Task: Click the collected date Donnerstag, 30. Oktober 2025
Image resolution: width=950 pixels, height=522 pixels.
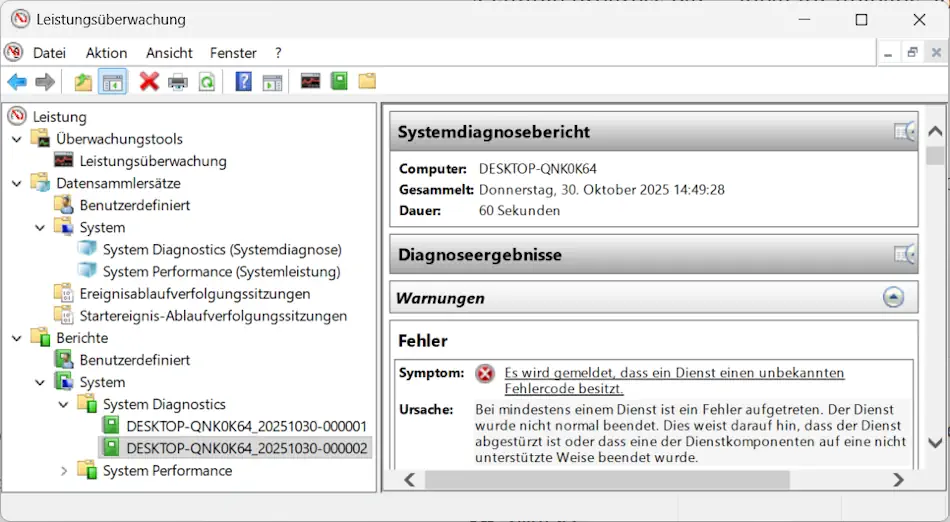Action: point(574,190)
